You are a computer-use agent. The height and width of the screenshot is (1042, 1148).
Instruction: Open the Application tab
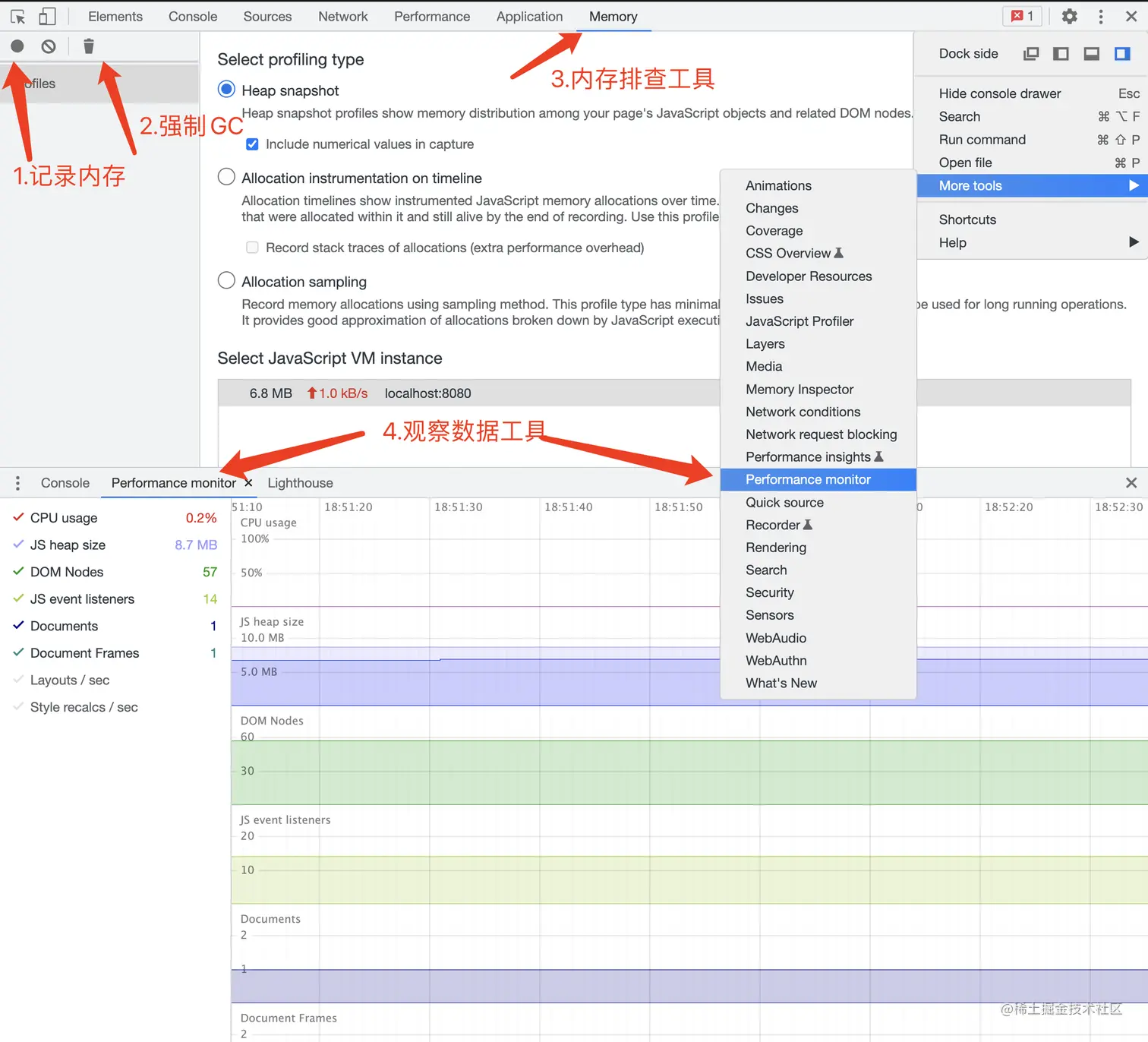530,16
